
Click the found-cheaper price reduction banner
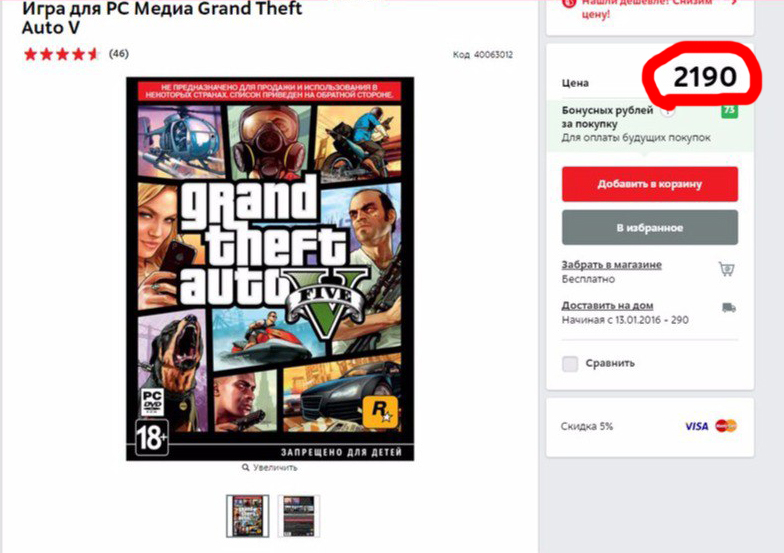(650, 9)
